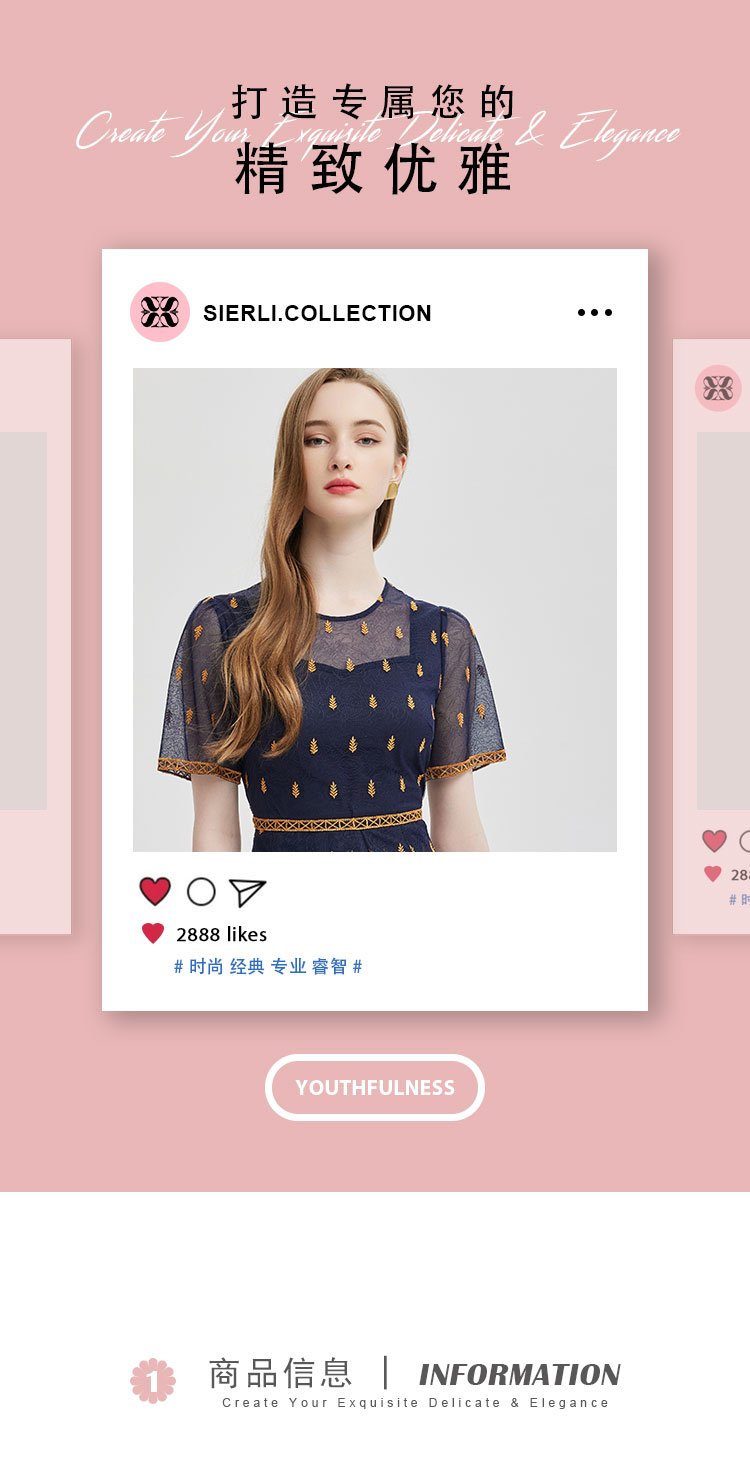Like the post with the large heart icon

click(155, 891)
